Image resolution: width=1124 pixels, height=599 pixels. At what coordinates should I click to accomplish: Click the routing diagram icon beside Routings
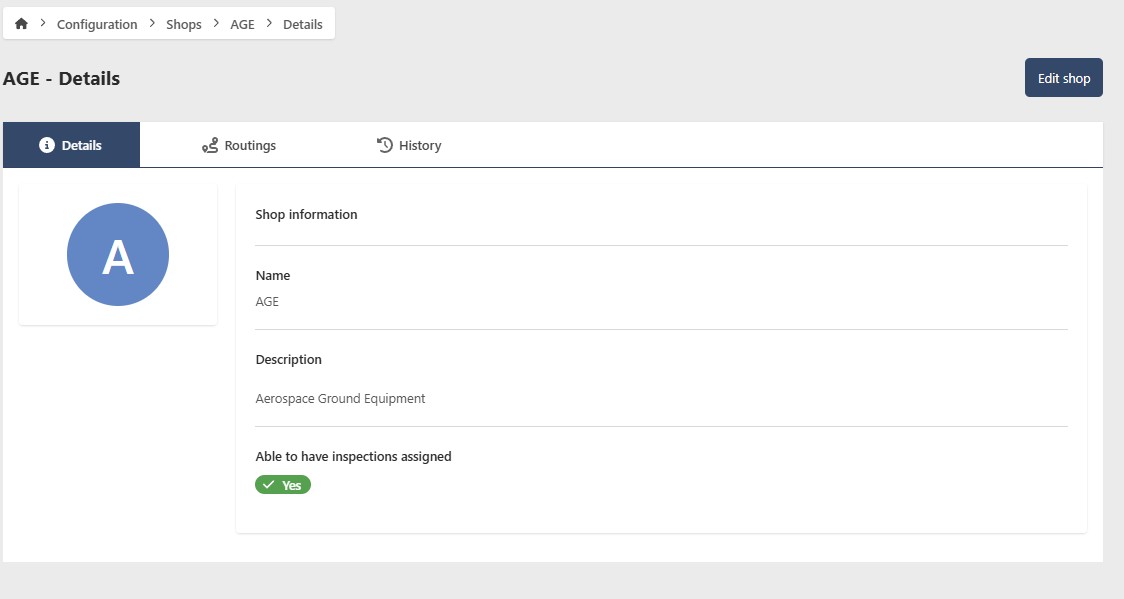pos(209,144)
